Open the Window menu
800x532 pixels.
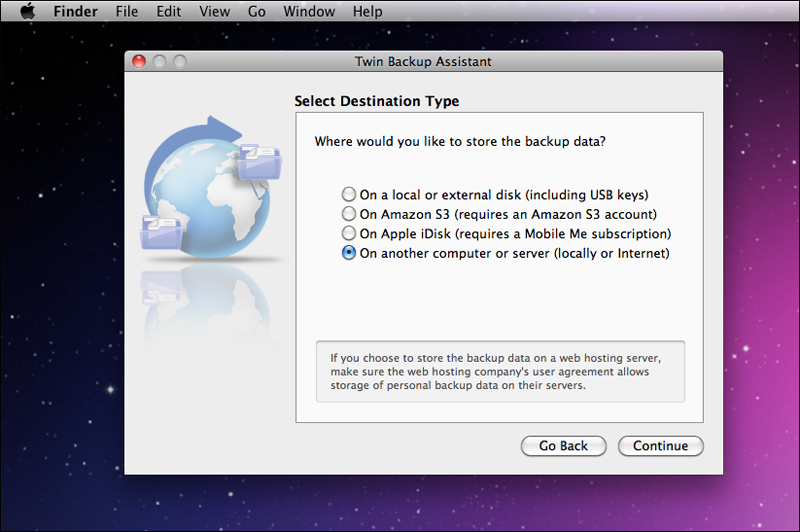click(x=309, y=11)
